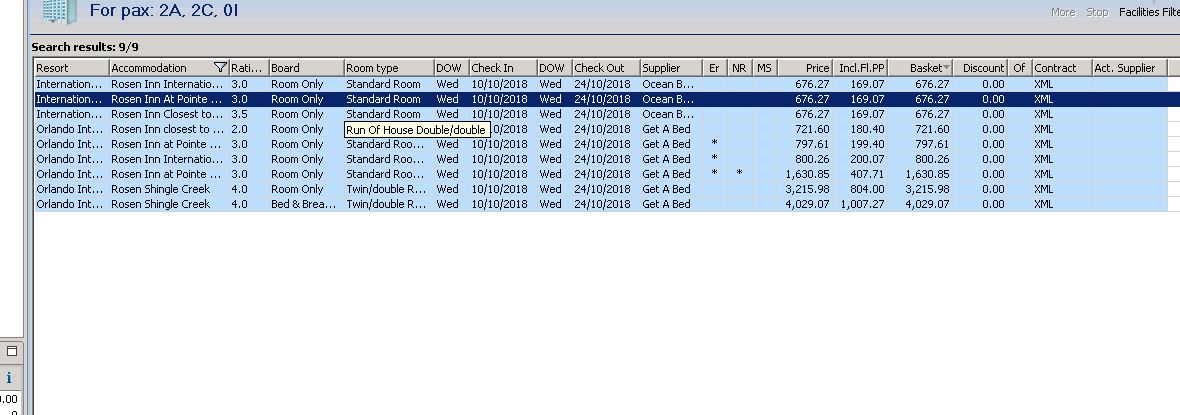Click the More button
Screen dimensions: 1180x415
click(1063, 12)
